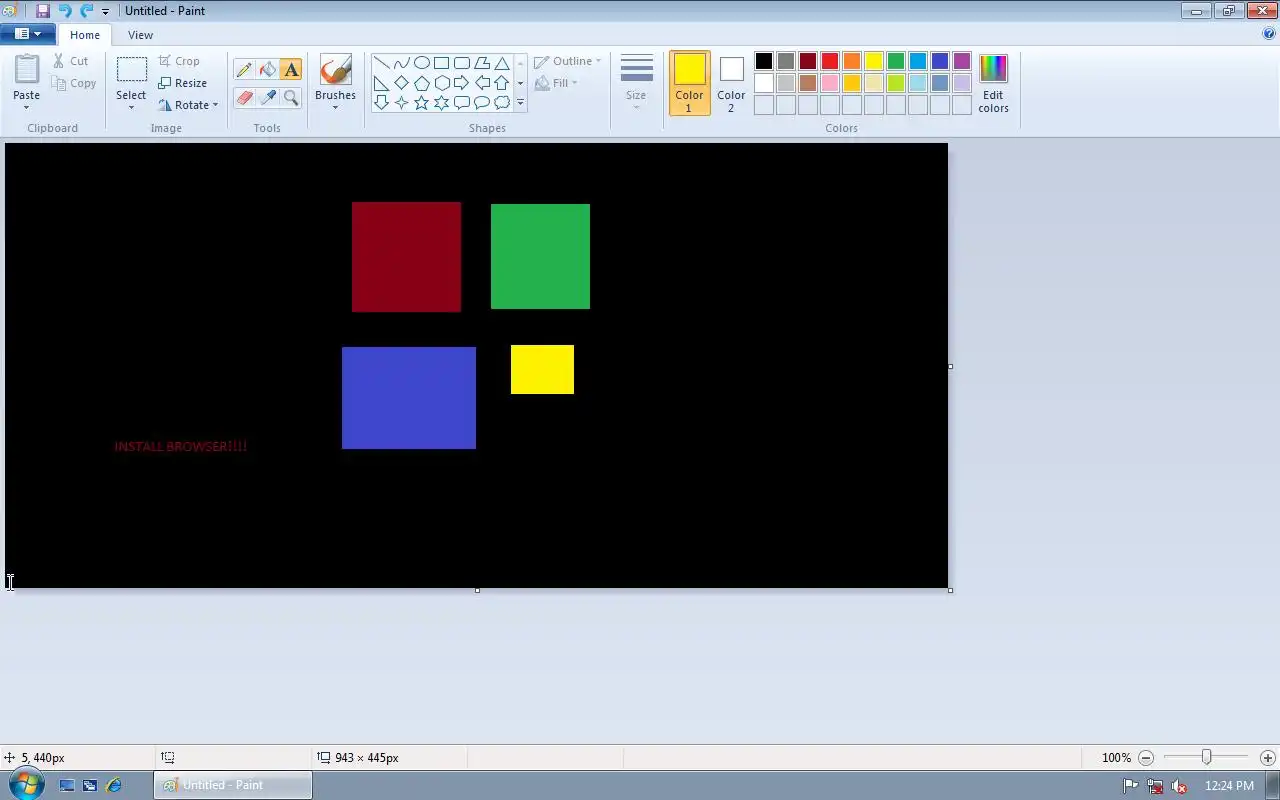This screenshot has height=800, width=1280.
Task: Choose the Rounded rectangular callout shape
Action: tap(462, 103)
